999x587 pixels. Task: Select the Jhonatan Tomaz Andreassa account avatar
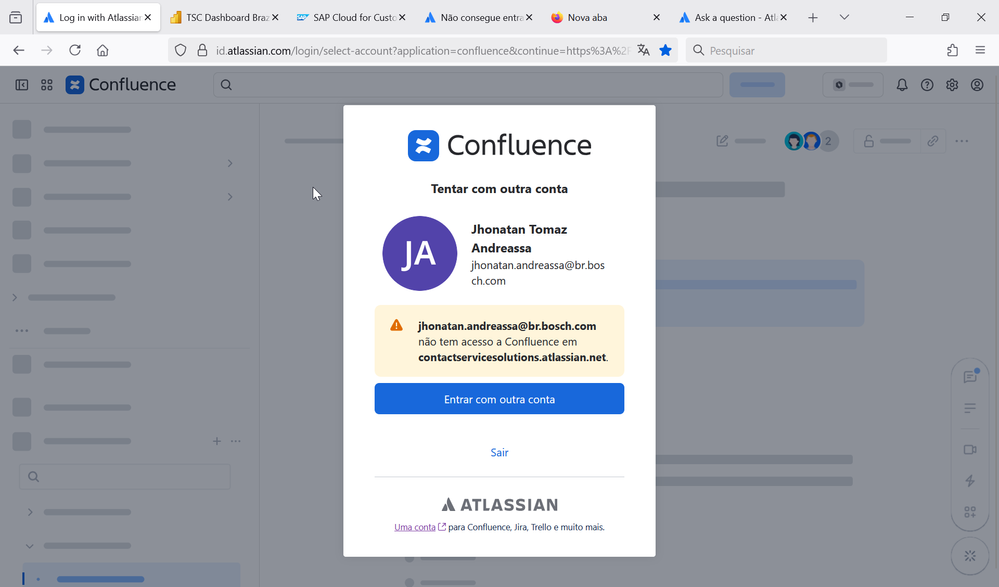[419, 254]
